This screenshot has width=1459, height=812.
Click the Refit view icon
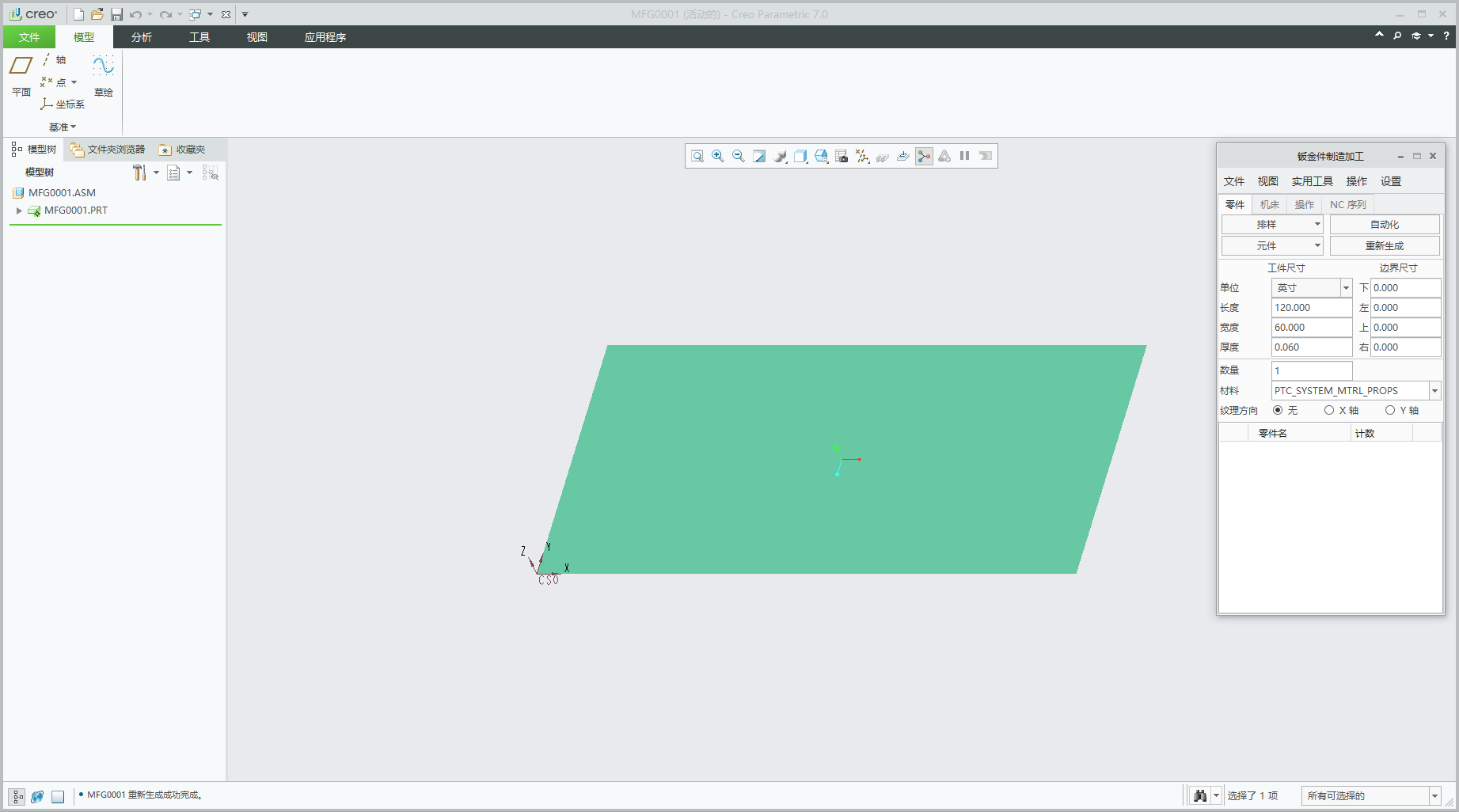pos(697,156)
